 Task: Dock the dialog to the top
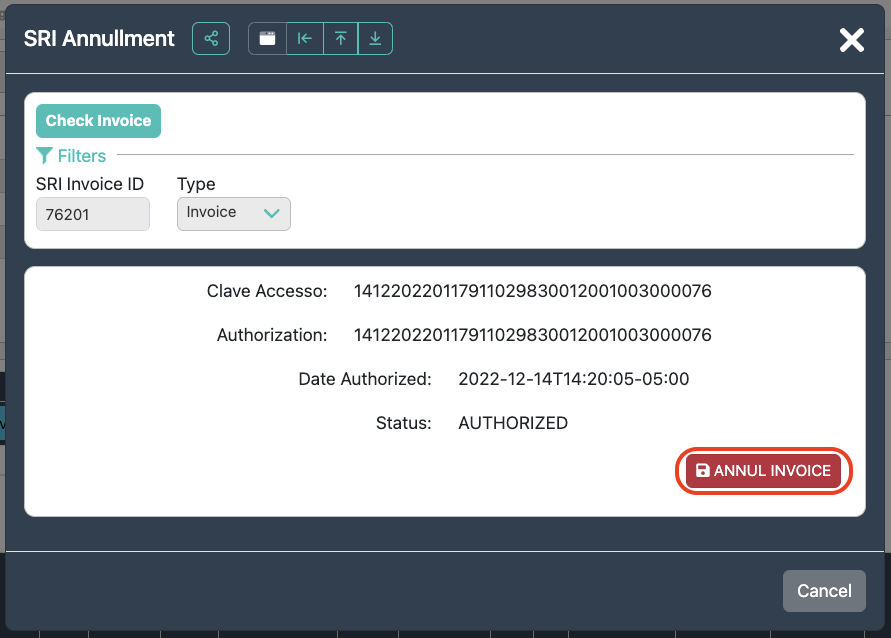pyautogui.click(x=340, y=39)
